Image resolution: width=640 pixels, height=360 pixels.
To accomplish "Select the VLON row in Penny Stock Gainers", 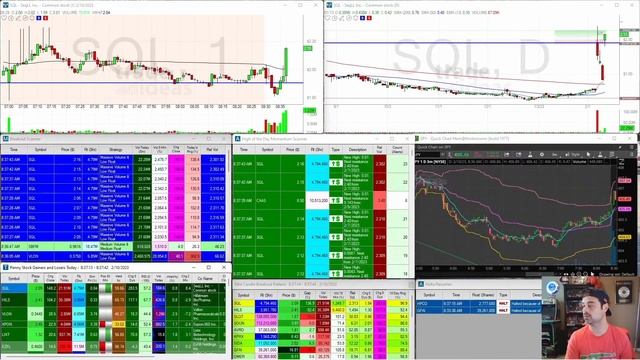I will tap(113, 313).
